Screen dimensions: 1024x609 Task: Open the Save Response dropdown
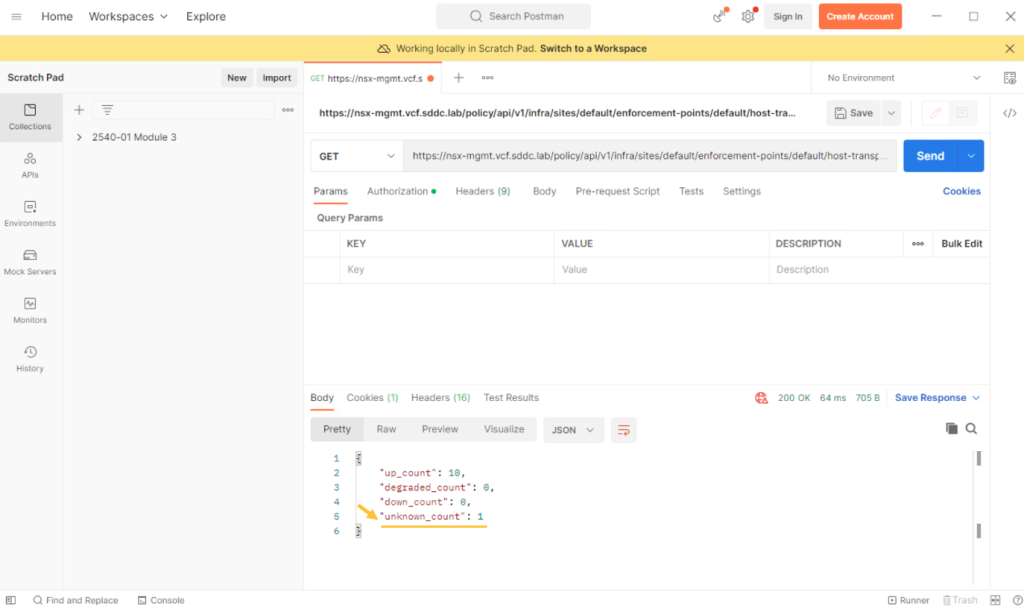point(937,398)
